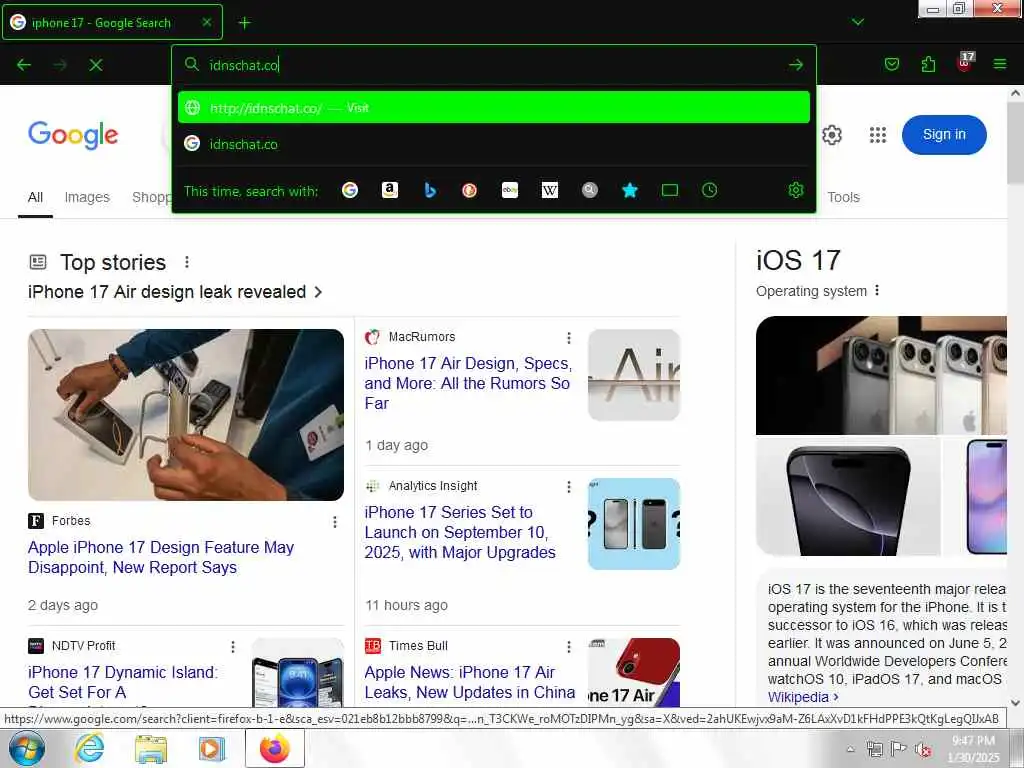The height and width of the screenshot is (768, 1024).
Task: Search this time with Google icon
Action: pyautogui.click(x=350, y=190)
